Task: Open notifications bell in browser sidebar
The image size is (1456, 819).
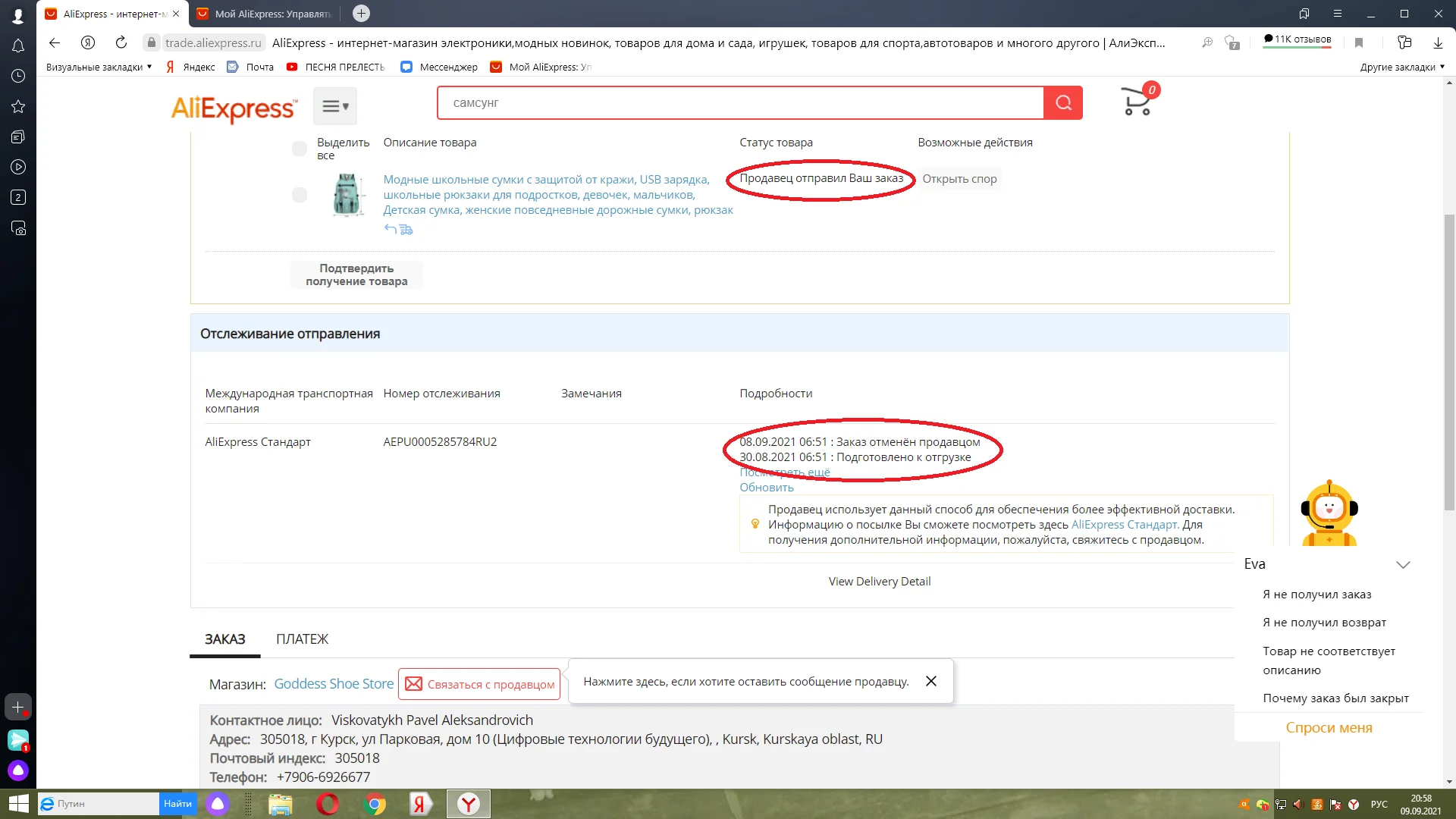Action: pyautogui.click(x=18, y=46)
